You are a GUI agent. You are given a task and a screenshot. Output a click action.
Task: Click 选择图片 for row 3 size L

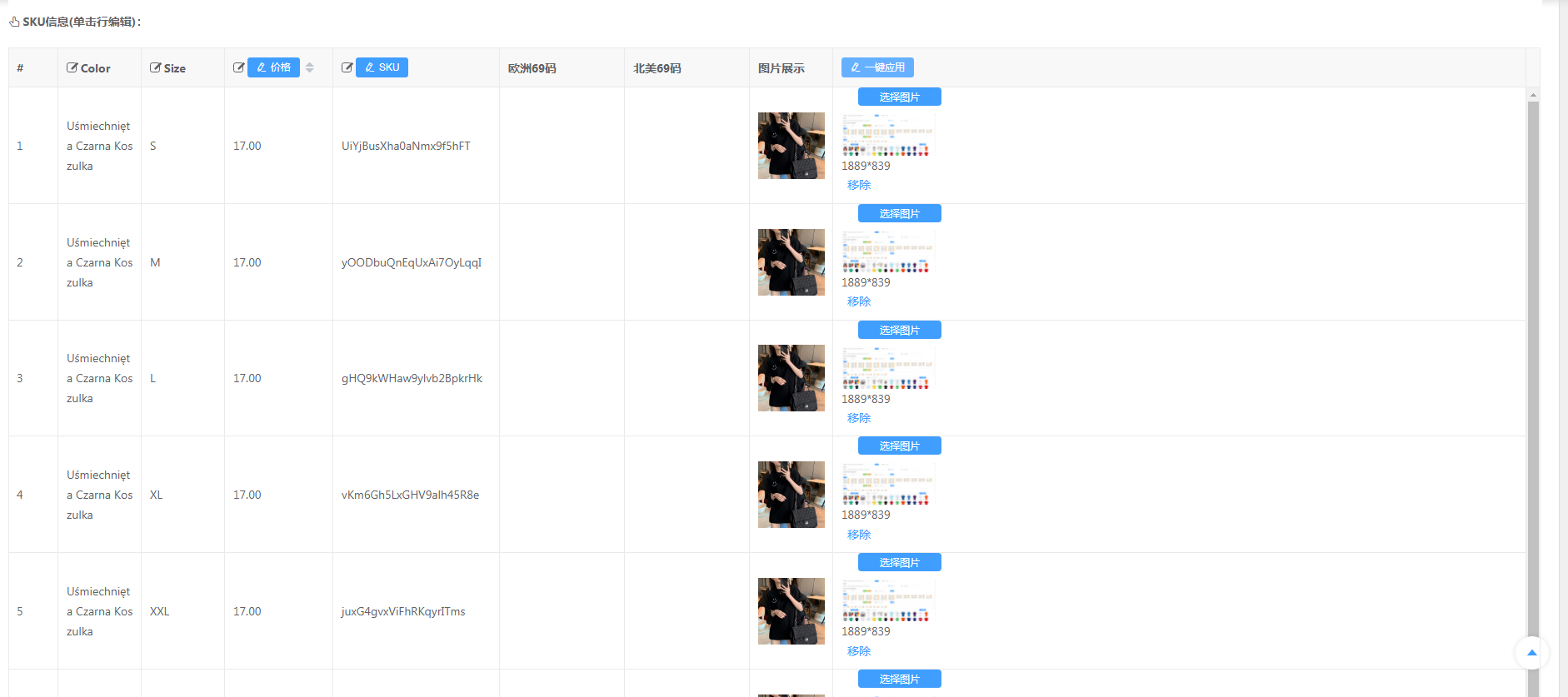(899, 331)
